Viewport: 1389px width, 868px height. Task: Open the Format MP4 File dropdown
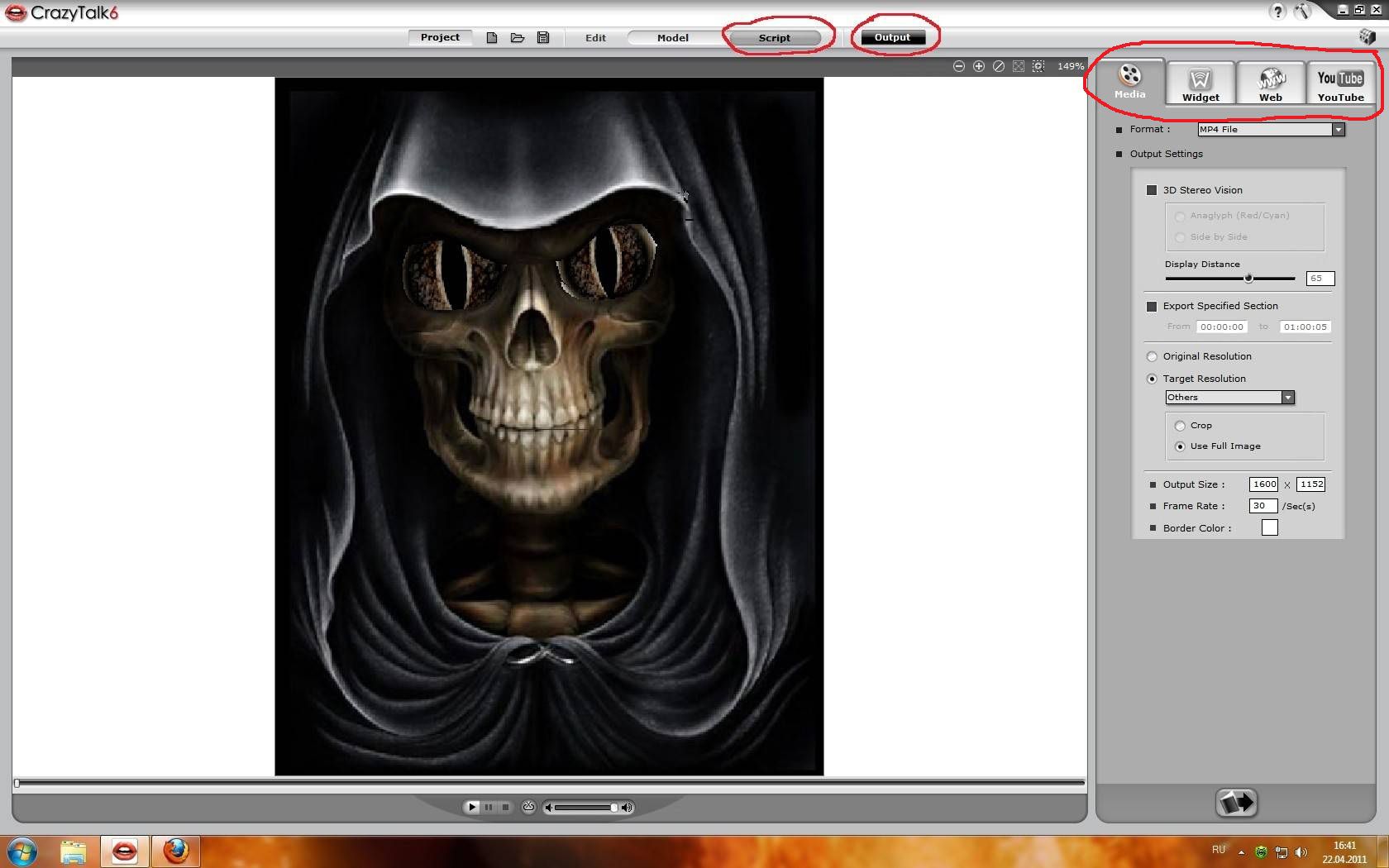pos(1271,129)
